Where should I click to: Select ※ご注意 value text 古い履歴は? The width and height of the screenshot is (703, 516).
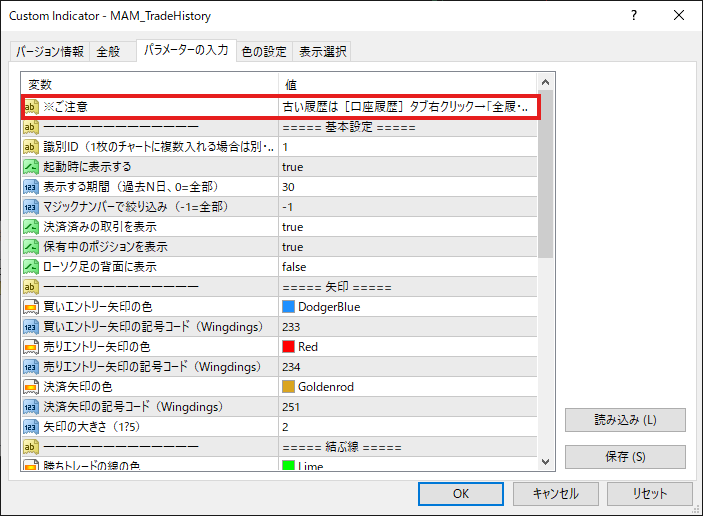310,107
